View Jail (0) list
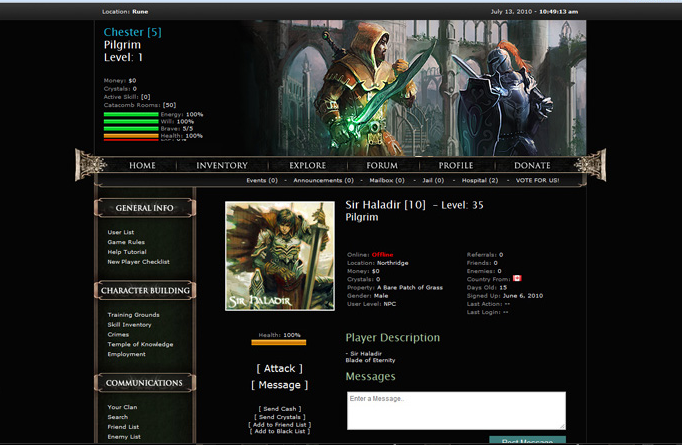Viewport: 682px width, 445px height. click(433, 180)
